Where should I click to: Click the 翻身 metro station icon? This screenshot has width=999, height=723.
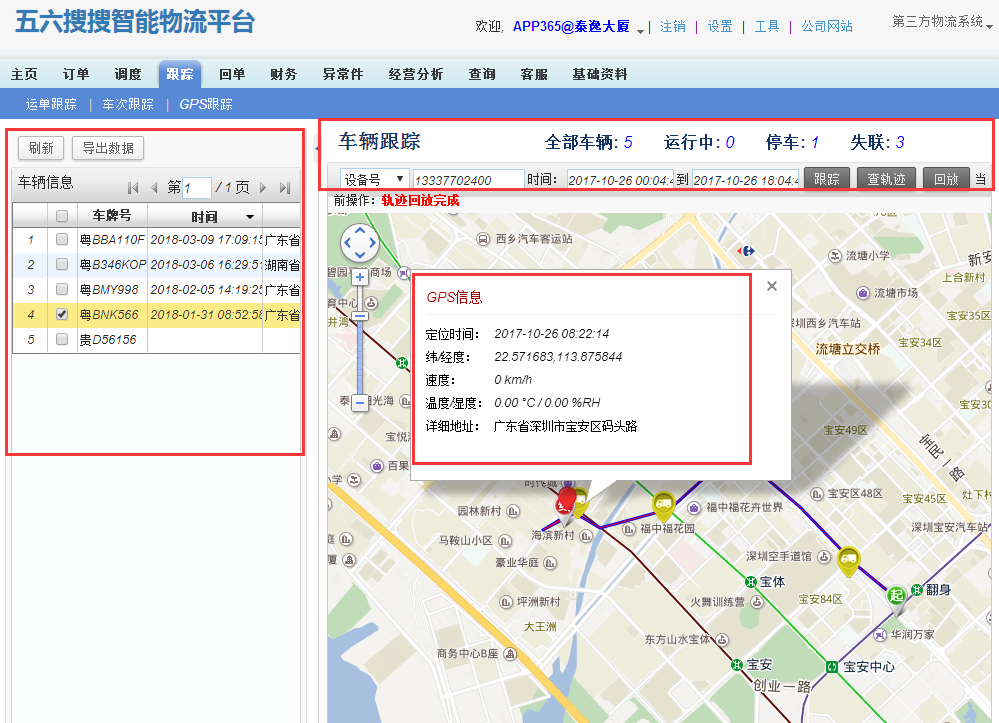(917, 590)
